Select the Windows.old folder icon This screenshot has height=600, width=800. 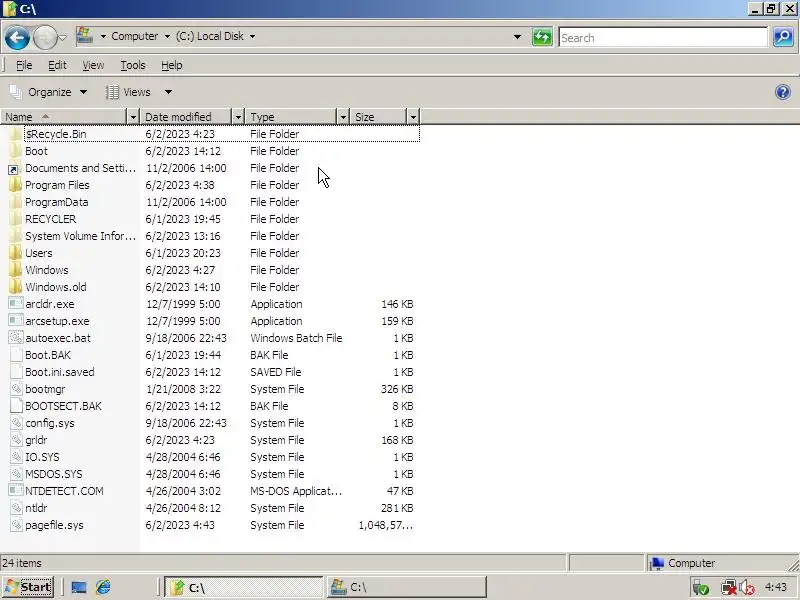tap(15, 287)
